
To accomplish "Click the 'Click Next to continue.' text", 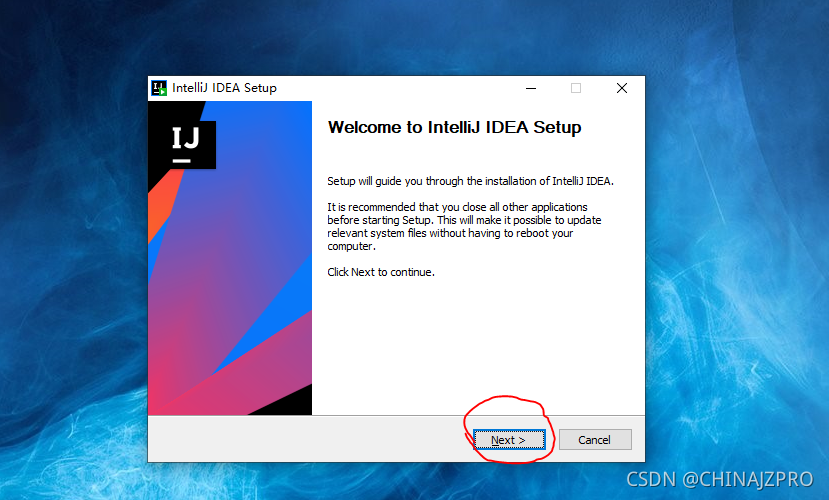I will click(x=381, y=272).
